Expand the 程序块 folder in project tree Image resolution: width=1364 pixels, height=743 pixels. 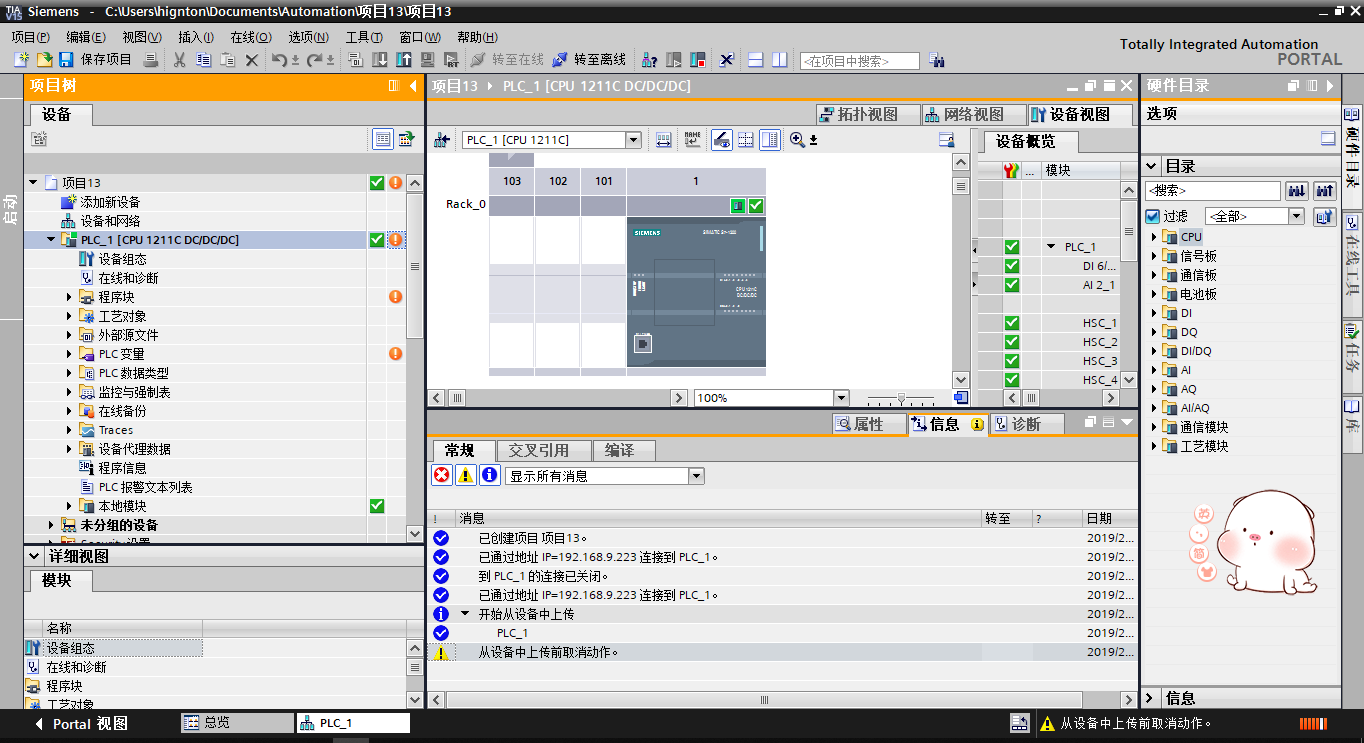70,297
